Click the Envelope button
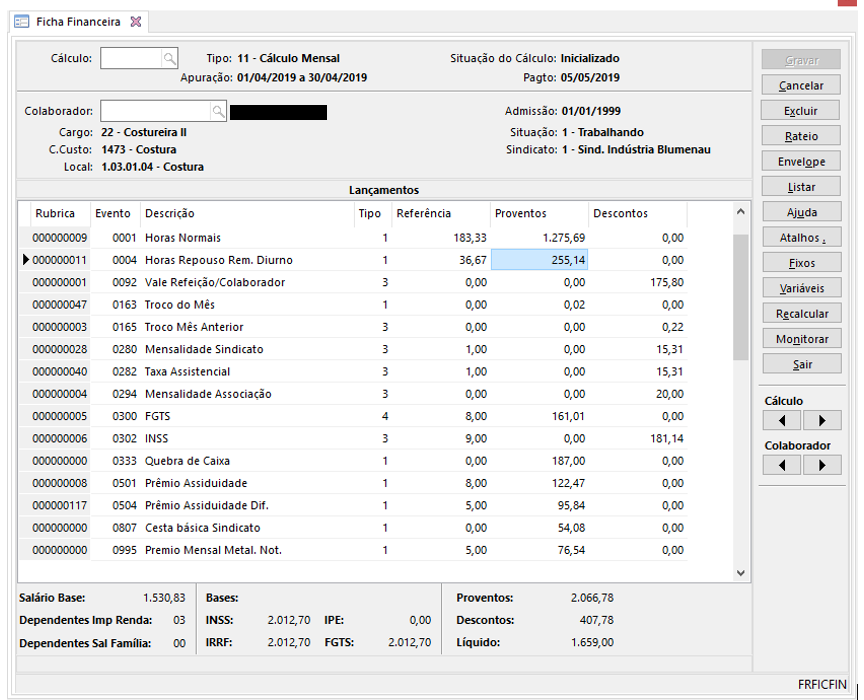Image resolution: width=864 pixels, height=700 pixels. (x=801, y=161)
